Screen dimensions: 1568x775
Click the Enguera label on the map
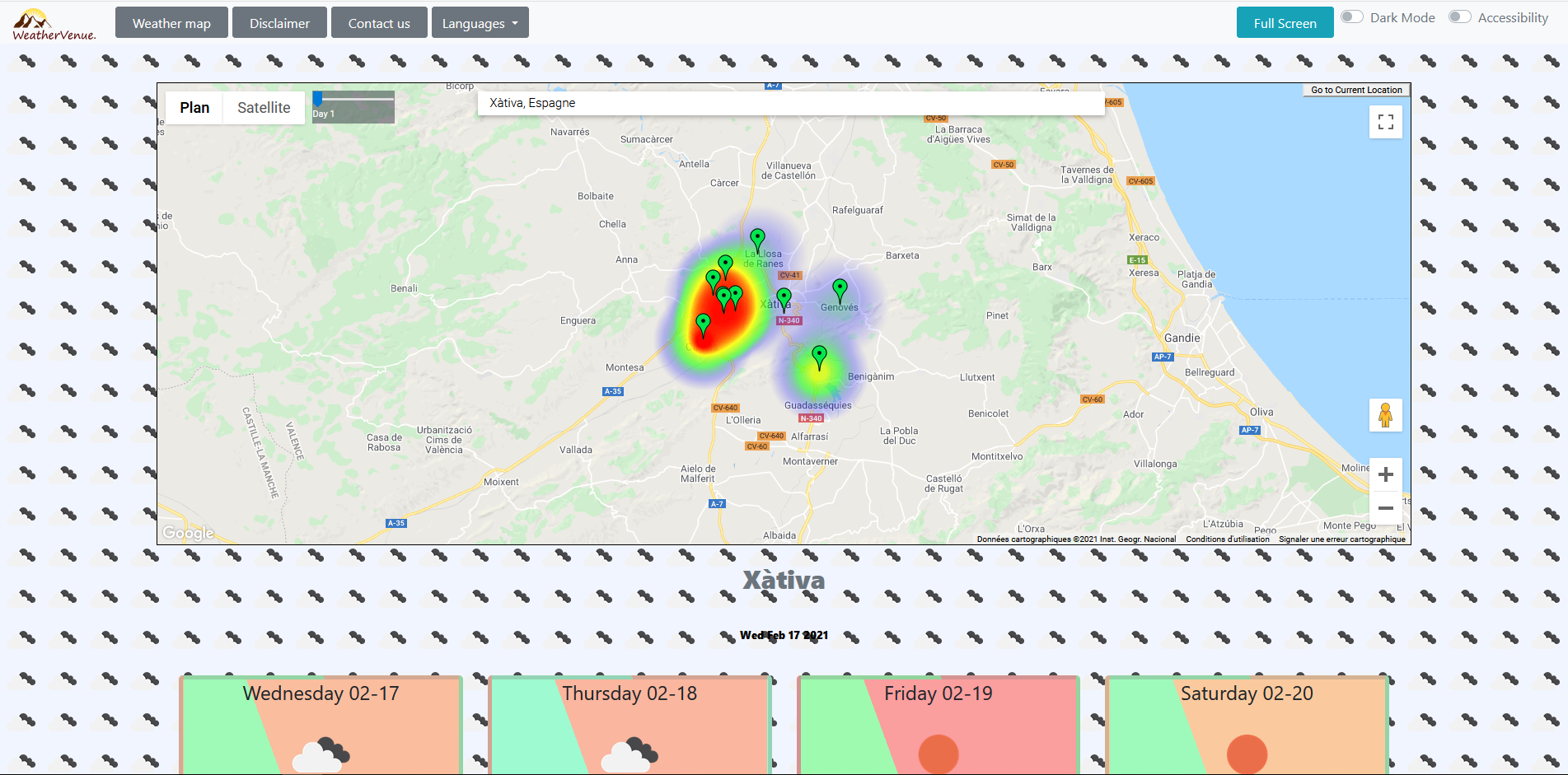578,320
